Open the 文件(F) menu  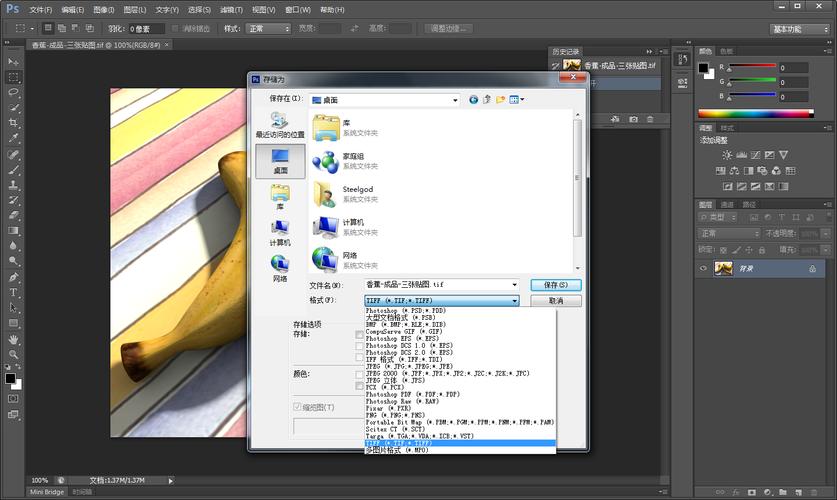40,9
